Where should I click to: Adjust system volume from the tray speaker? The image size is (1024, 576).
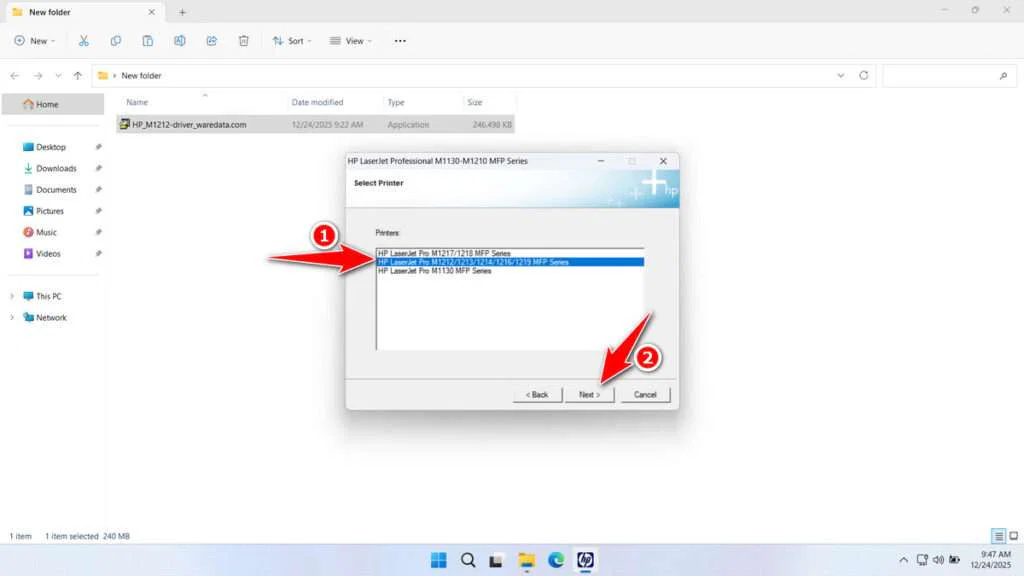point(938,559)
